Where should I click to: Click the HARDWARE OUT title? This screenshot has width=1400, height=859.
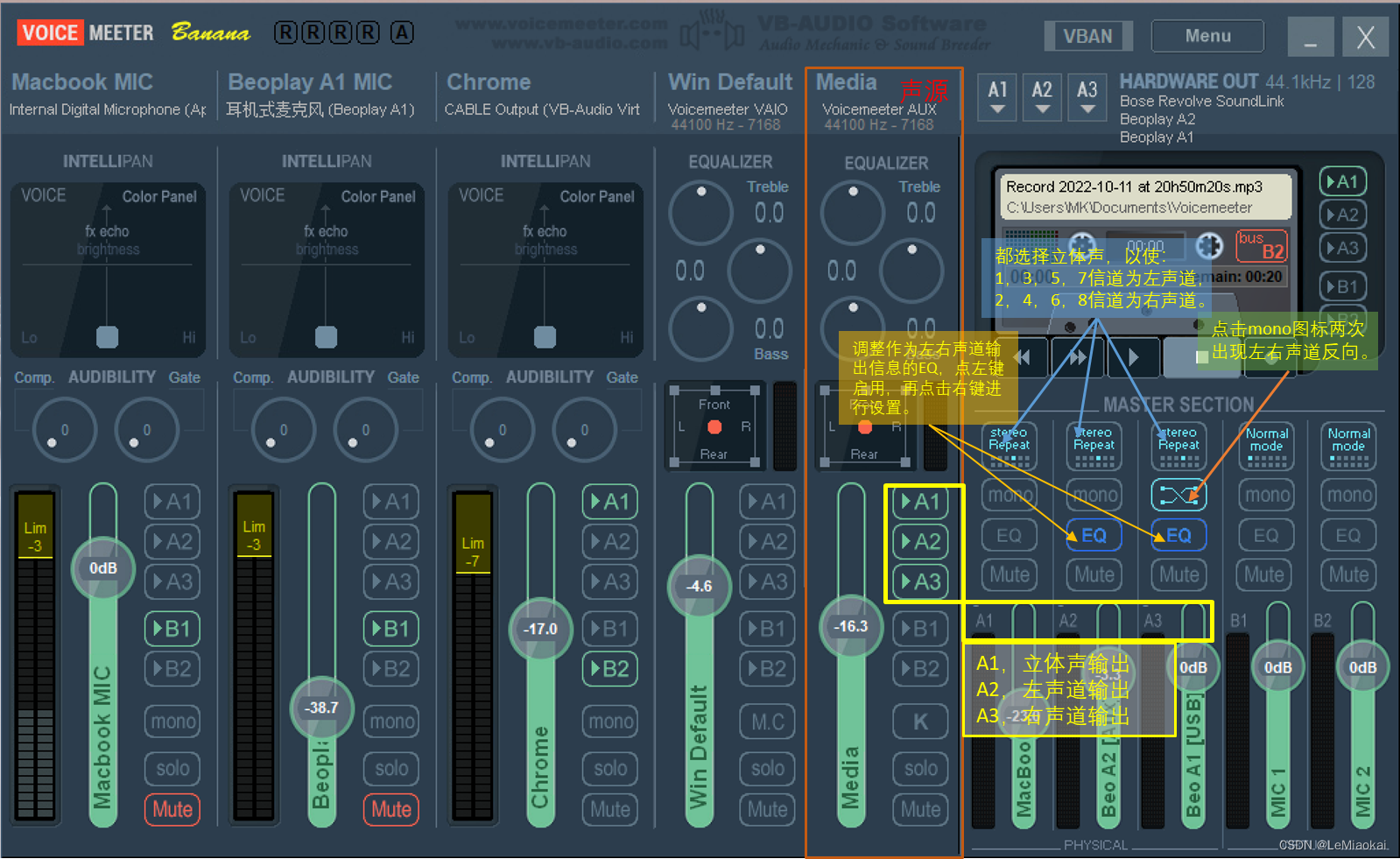click(x=1189, y=81)
